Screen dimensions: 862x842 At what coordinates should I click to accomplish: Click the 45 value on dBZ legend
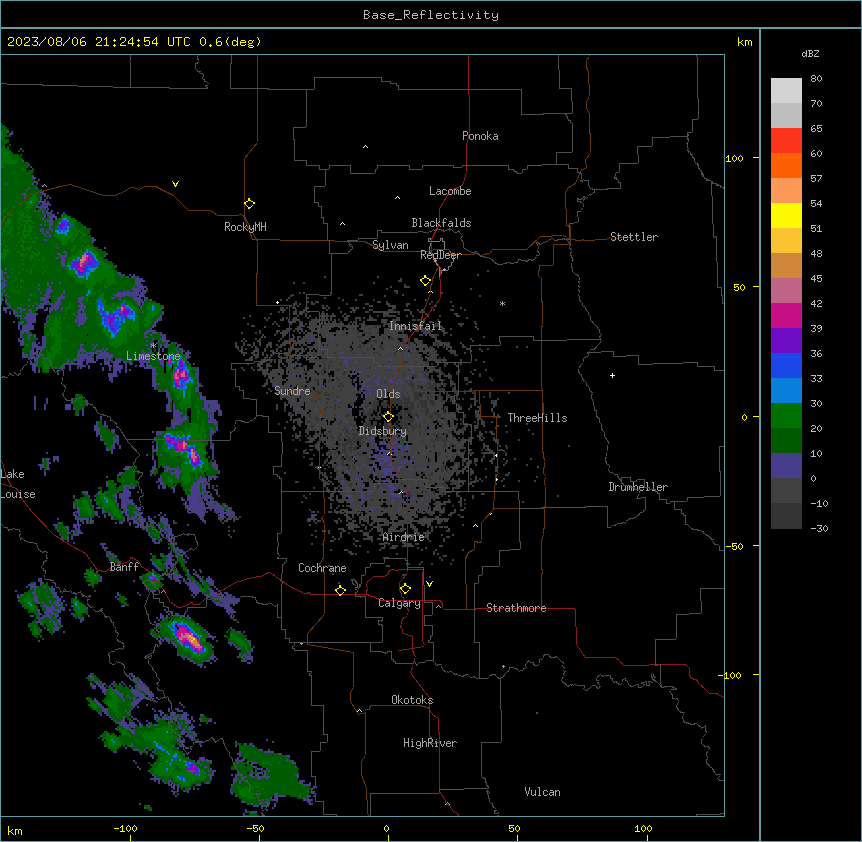click(x=816, y=278)
